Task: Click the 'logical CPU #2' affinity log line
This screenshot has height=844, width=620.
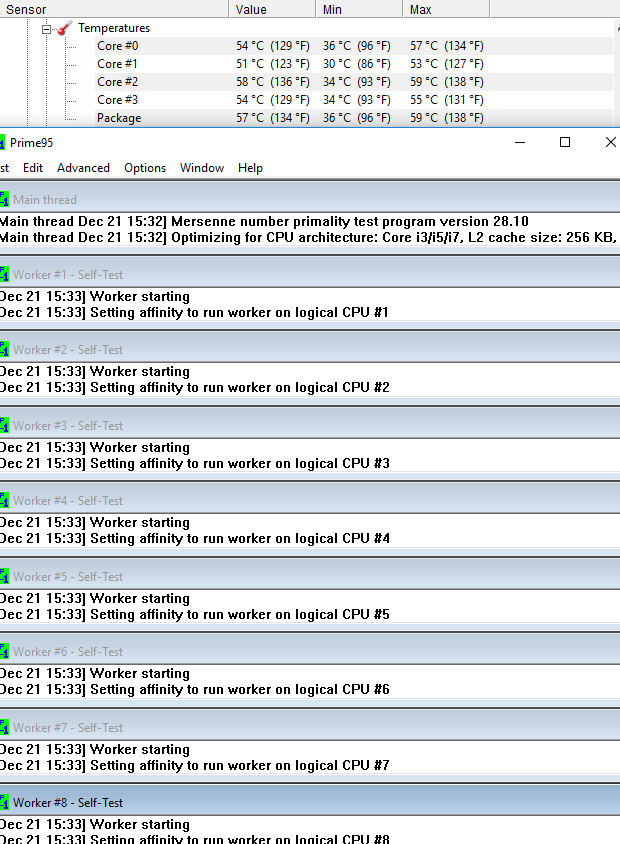Action: [x=194, y=388]
